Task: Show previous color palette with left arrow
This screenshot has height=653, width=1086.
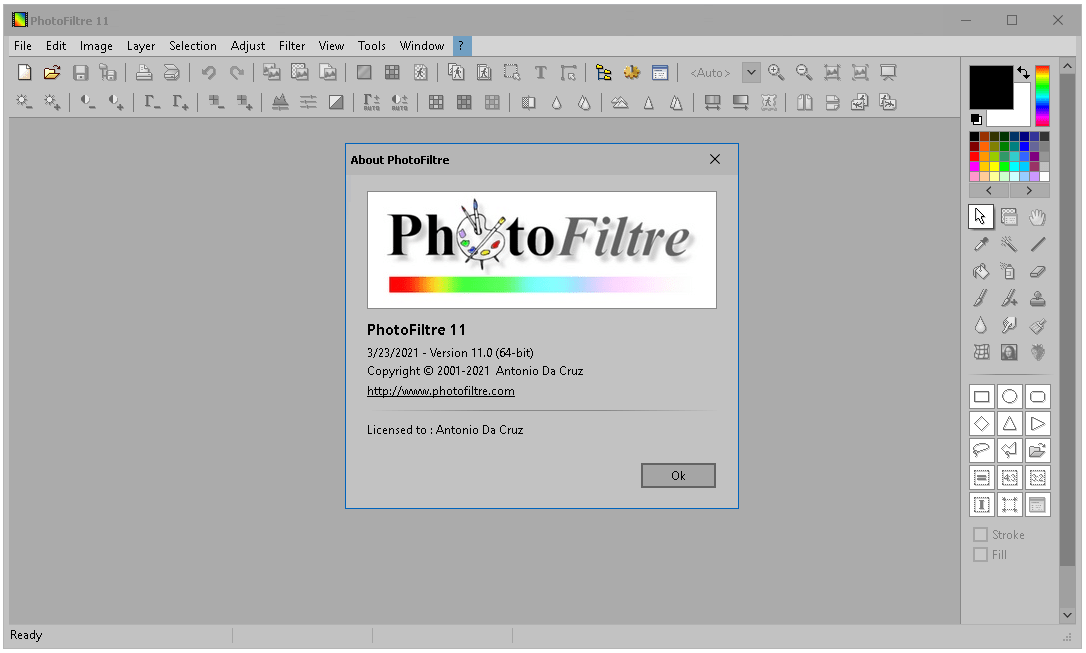Action: point(988,190)
